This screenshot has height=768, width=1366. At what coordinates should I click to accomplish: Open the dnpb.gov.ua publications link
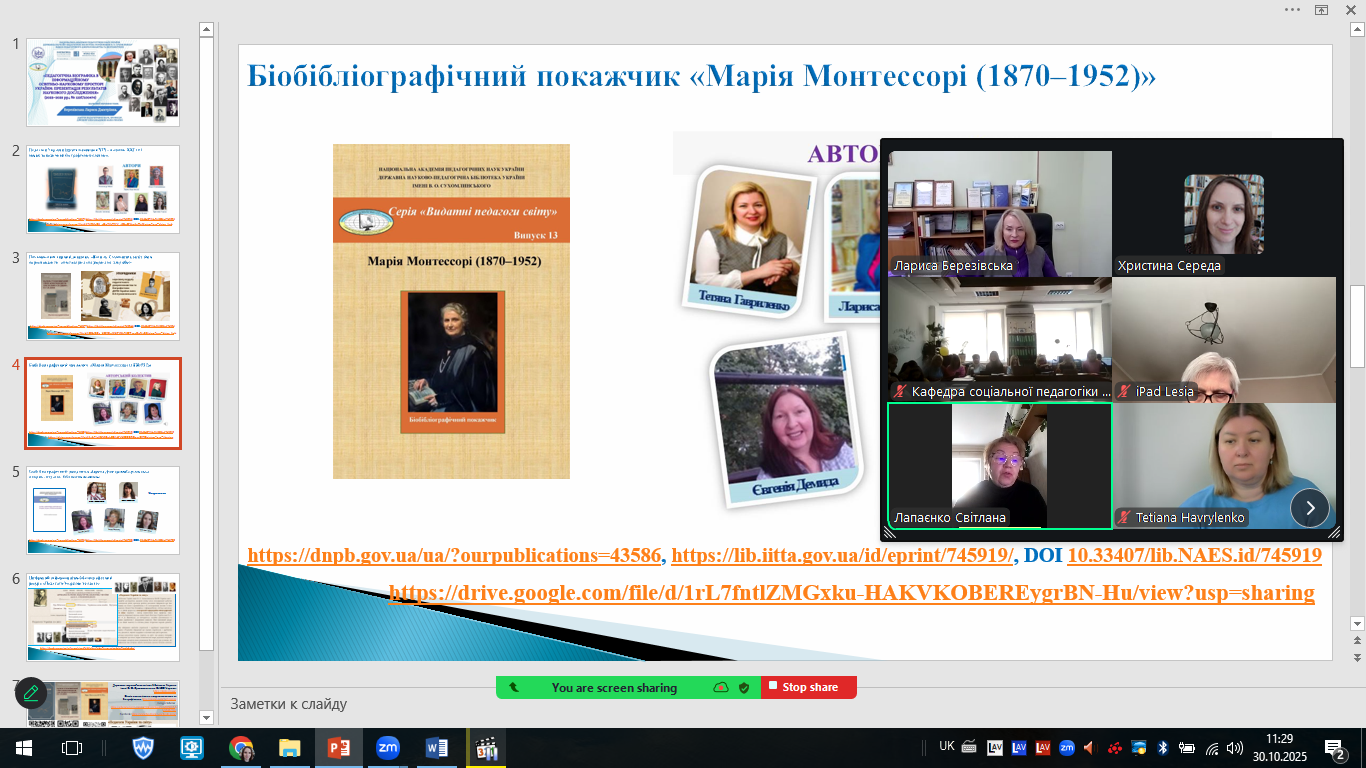pyautogui.click(x=454, y=555)
